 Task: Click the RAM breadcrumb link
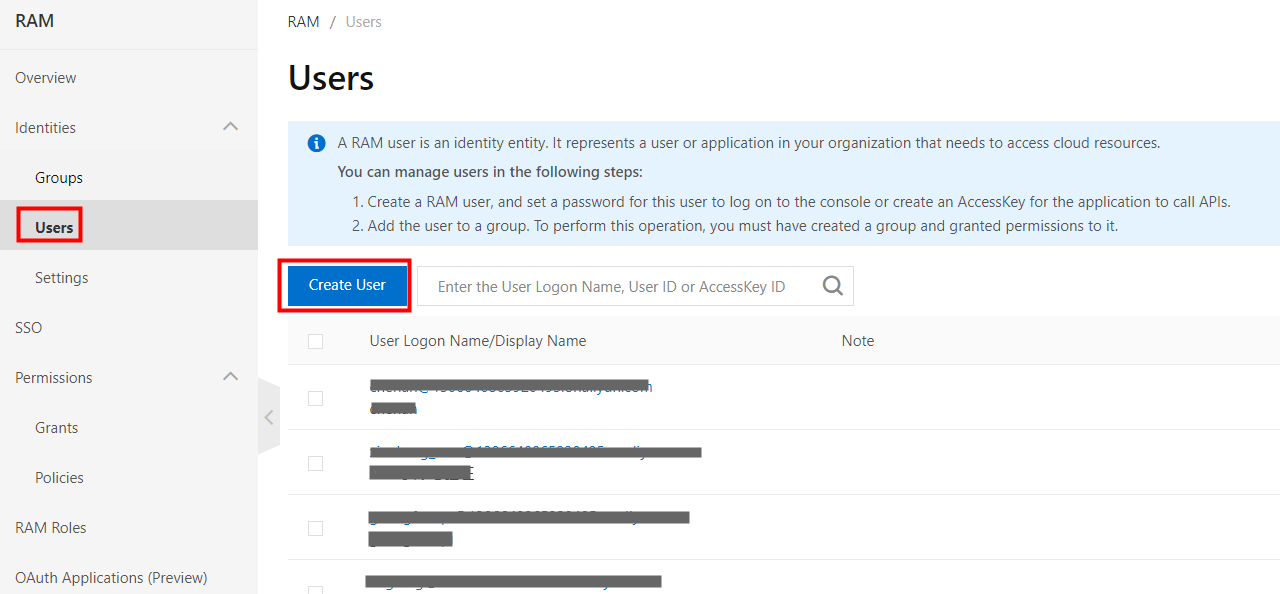[x=304, y=21]
